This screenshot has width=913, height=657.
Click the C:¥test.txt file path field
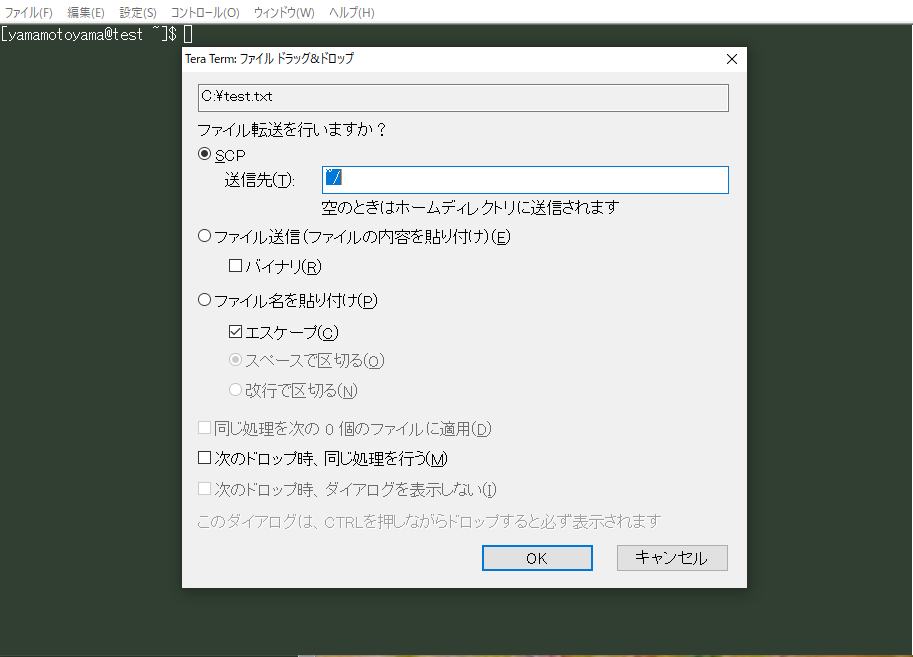[x=463, y=97]
